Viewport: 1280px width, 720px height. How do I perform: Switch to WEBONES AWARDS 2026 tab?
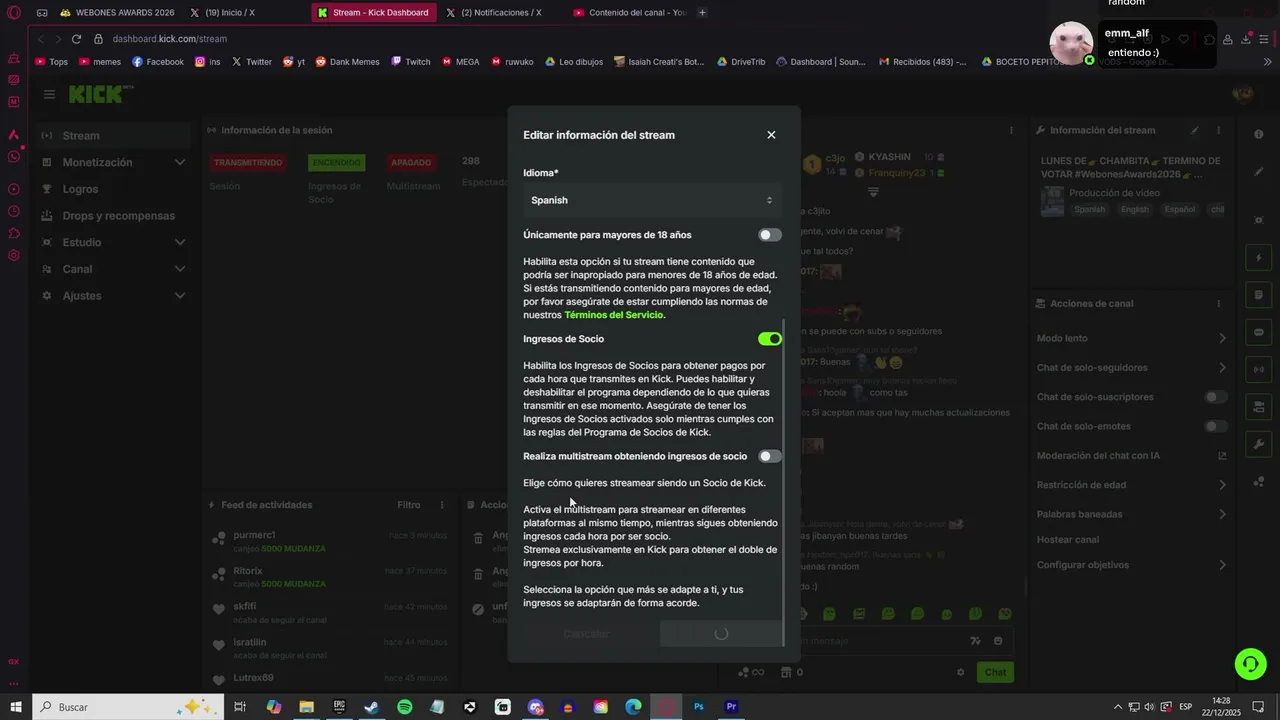point(116,12)
